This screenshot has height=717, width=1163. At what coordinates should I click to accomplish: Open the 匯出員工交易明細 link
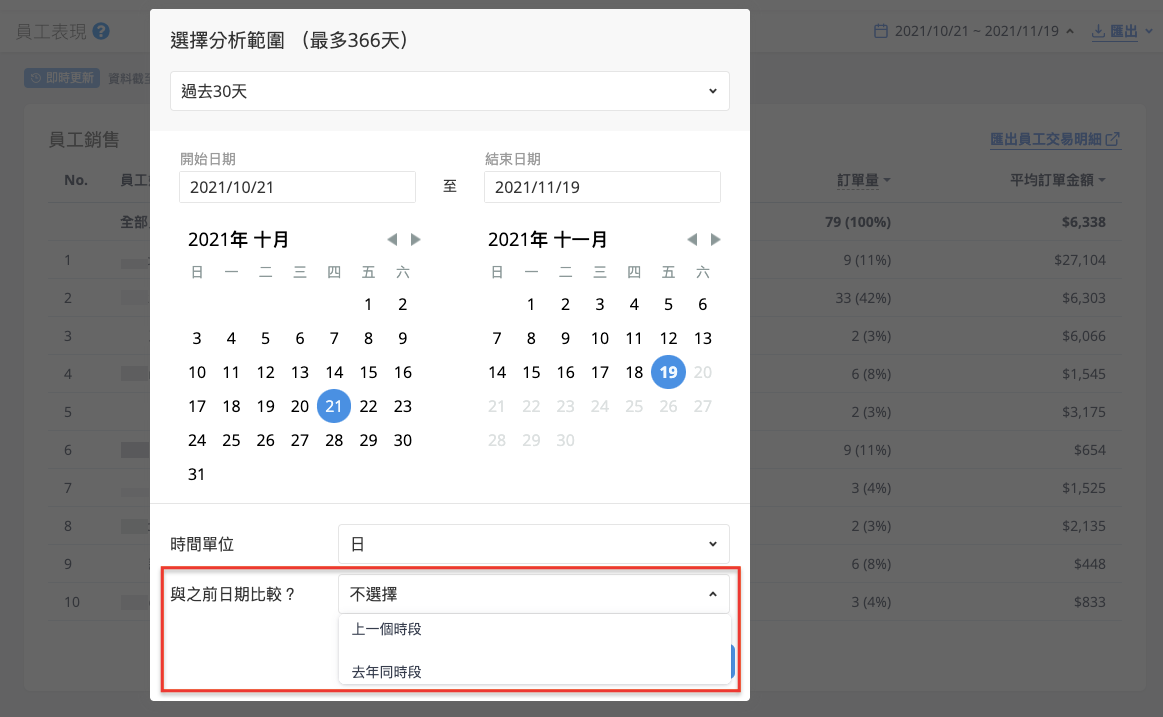tap(1046, 139)
